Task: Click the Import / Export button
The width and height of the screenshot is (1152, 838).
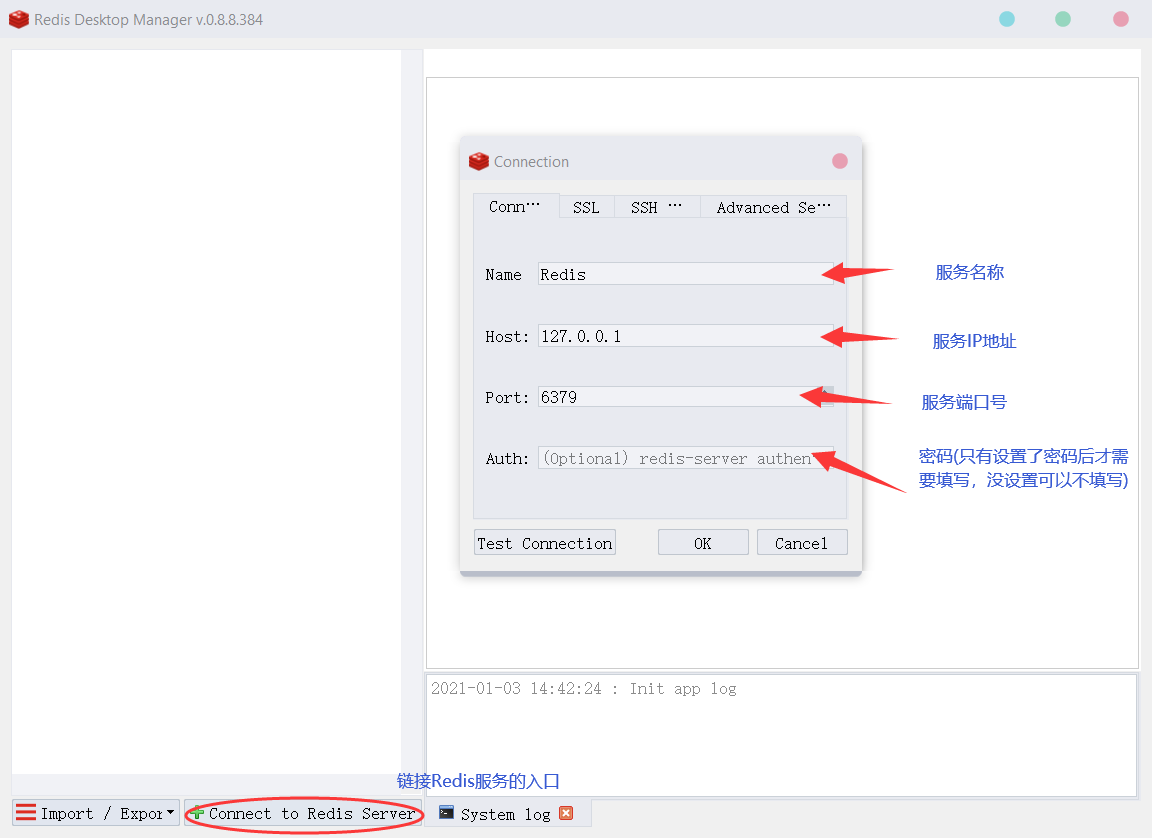Action: pyautogui.click(x=96, y=813)
